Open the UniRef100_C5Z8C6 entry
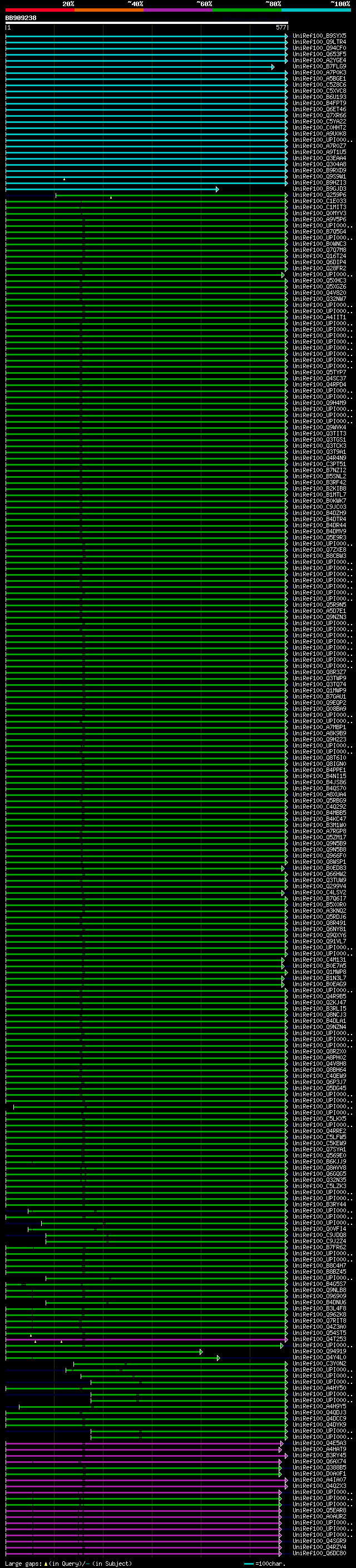The width and height of the screenshot is (356, 1568). coord(319,85)
